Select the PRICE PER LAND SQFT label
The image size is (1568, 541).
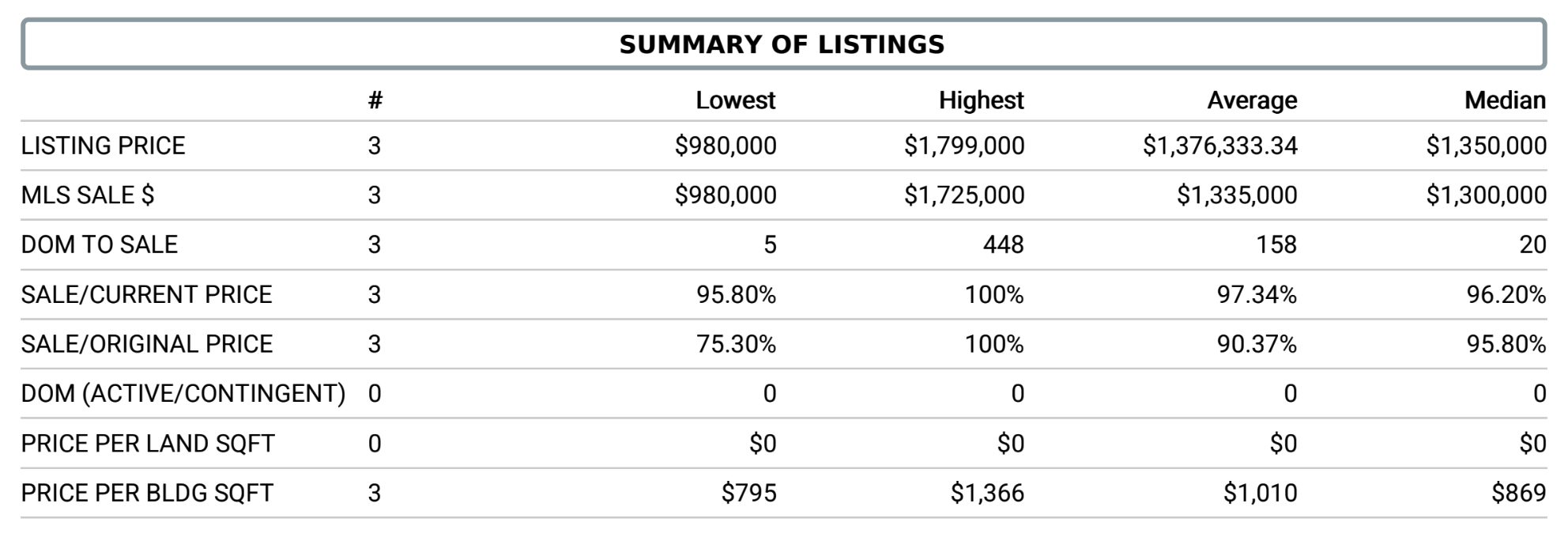coord(148,444)
